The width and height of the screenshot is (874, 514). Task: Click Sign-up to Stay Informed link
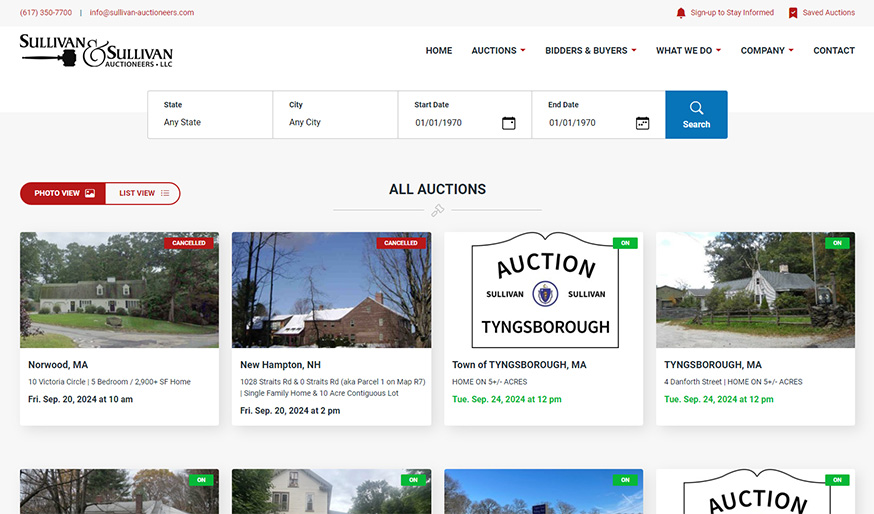[732, 13]
